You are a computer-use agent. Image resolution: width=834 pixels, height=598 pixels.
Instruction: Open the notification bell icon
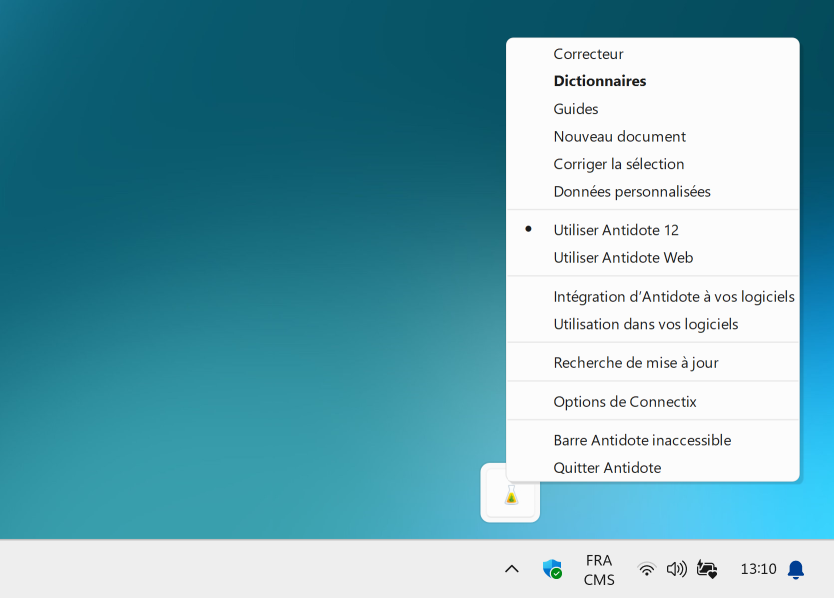coord(796,569)
